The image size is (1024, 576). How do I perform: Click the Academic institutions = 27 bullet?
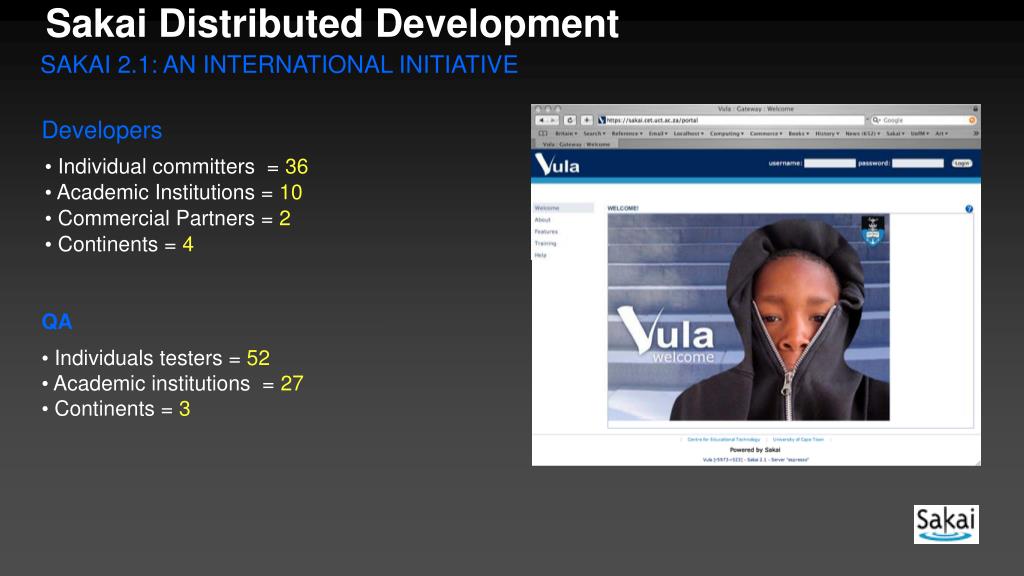172,383
